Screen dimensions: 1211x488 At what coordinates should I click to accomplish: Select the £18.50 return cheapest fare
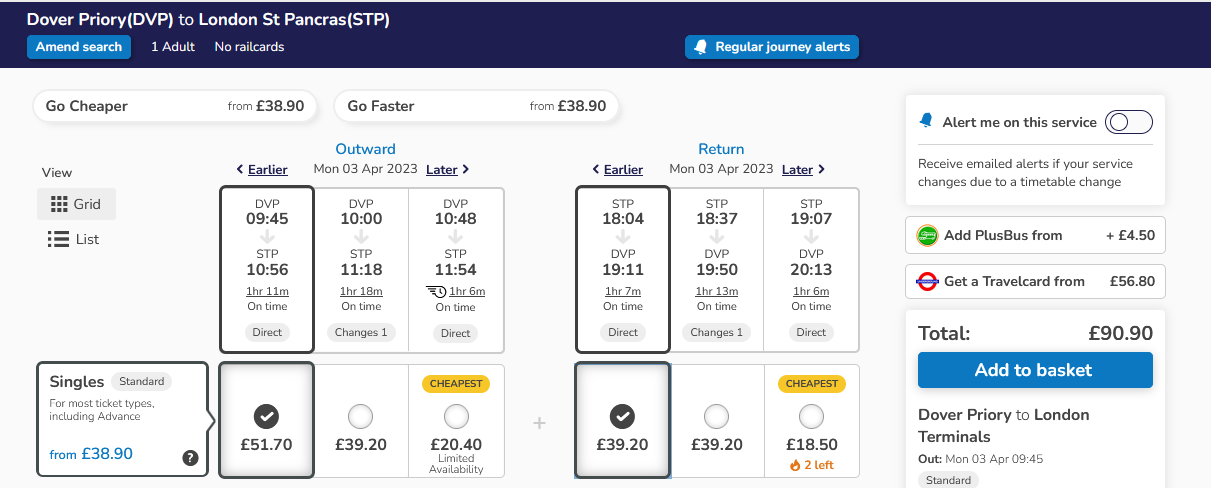pos(812,416)
